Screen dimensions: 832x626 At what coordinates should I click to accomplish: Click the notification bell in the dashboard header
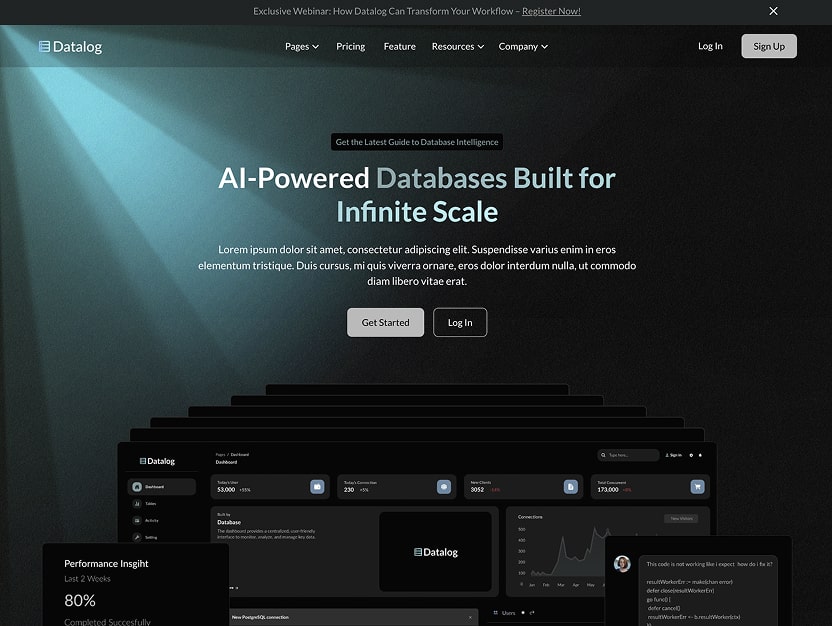tap(700, 455)
